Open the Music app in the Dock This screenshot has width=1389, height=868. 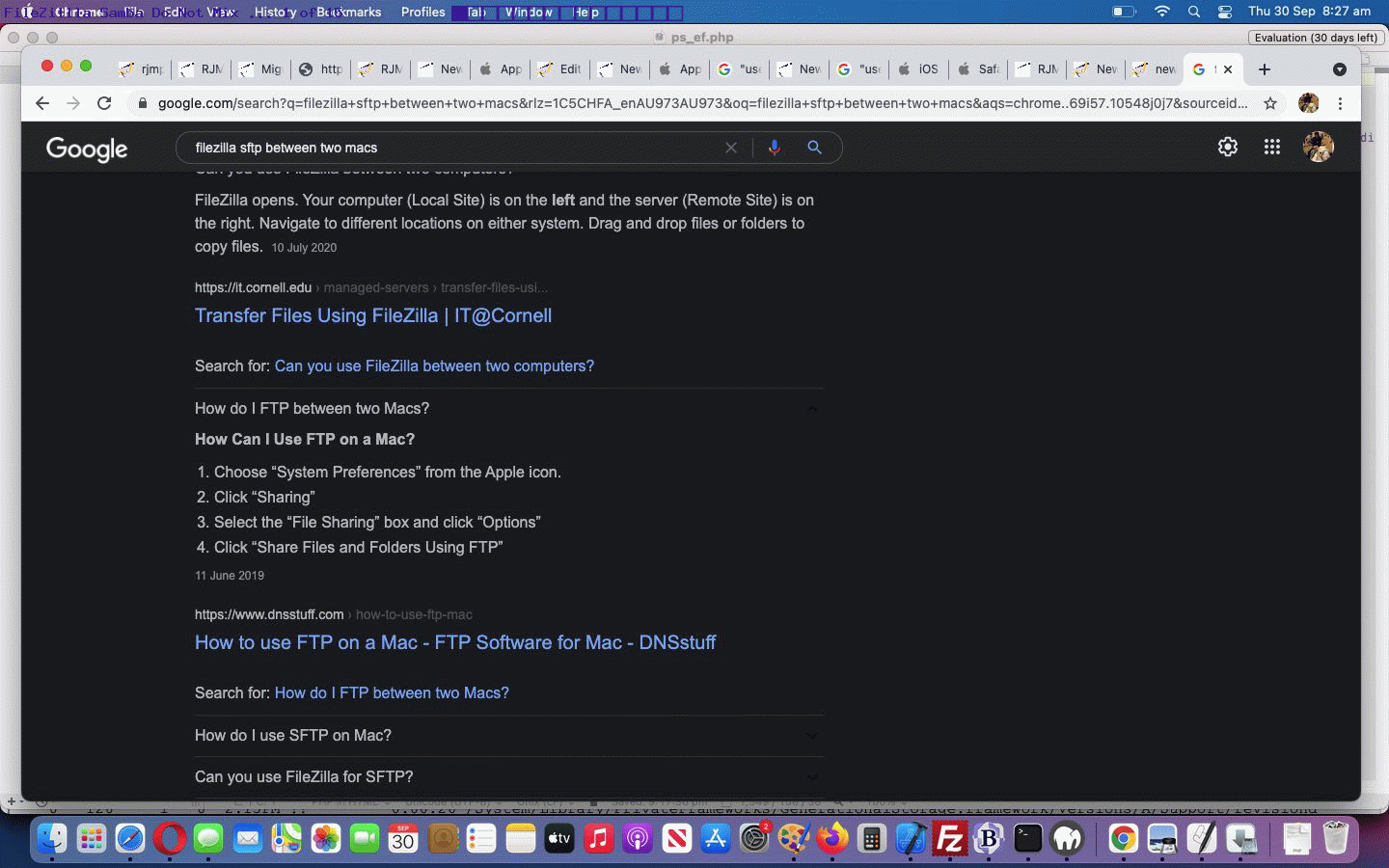pyautogui.click(x=598, y=838)
